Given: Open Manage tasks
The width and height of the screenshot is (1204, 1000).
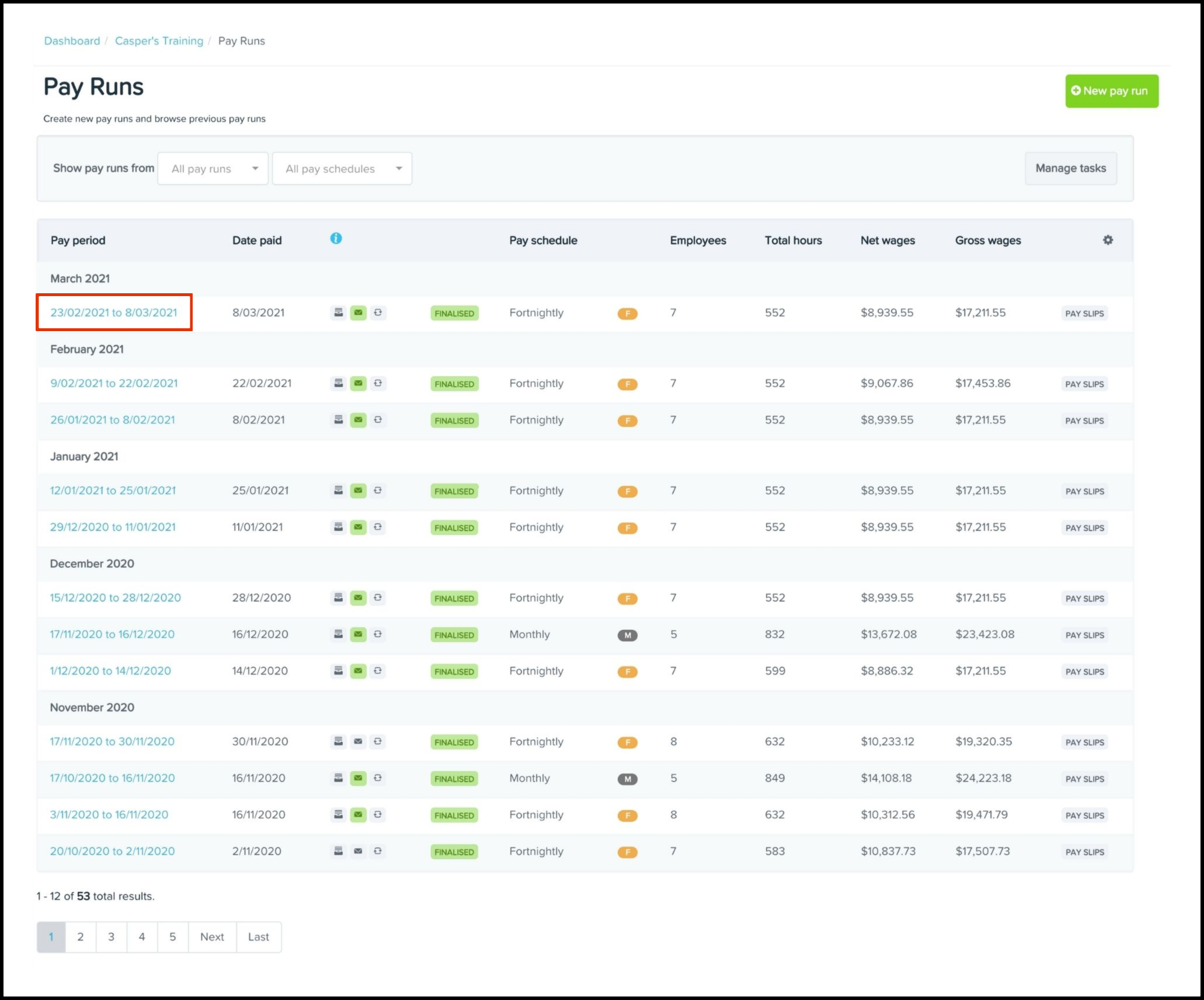Looking at the screenshot, I should click(1070, 168).
